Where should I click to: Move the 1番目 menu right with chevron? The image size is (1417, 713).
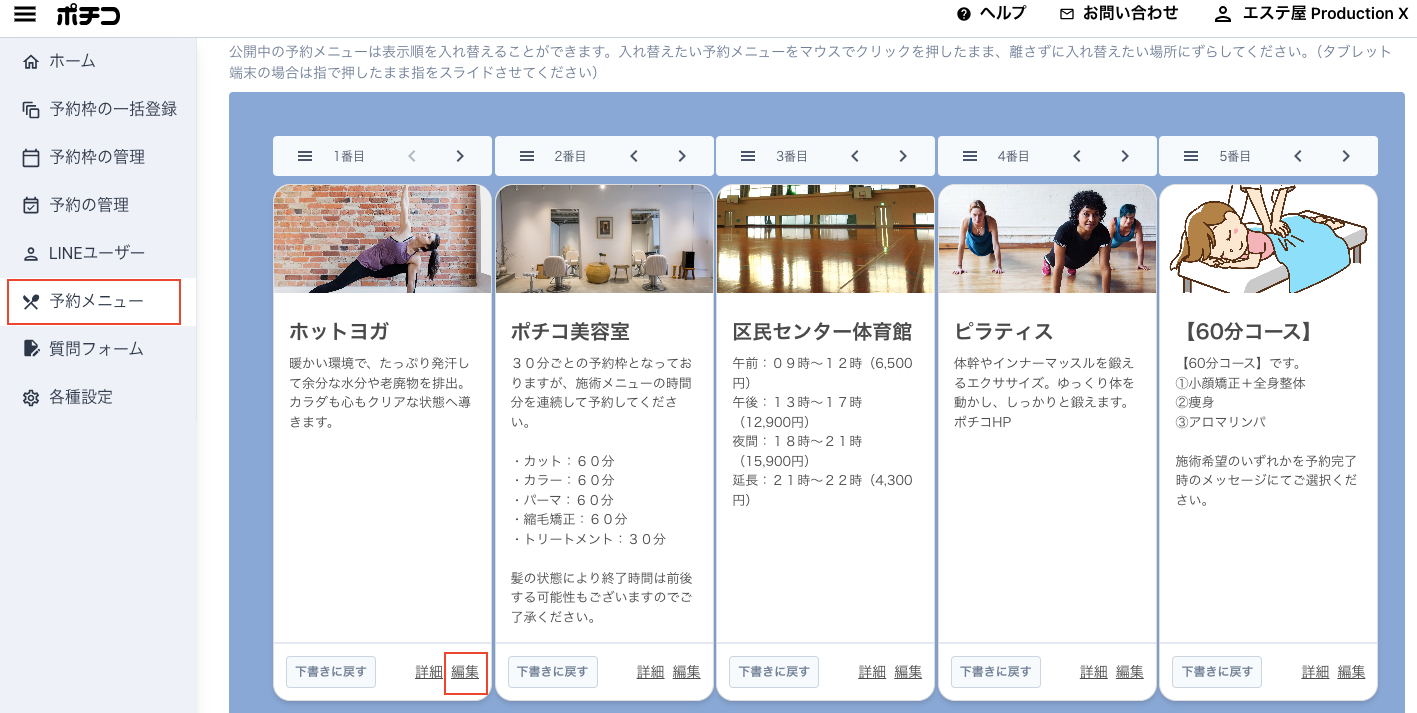point(460,156)
